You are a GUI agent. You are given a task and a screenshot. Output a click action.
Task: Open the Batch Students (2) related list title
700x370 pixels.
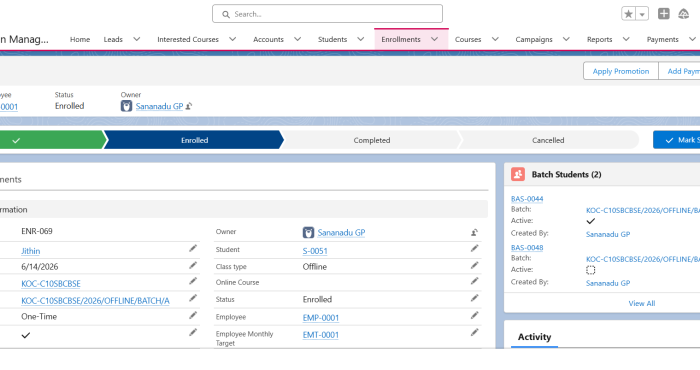[x=566, y=175]
